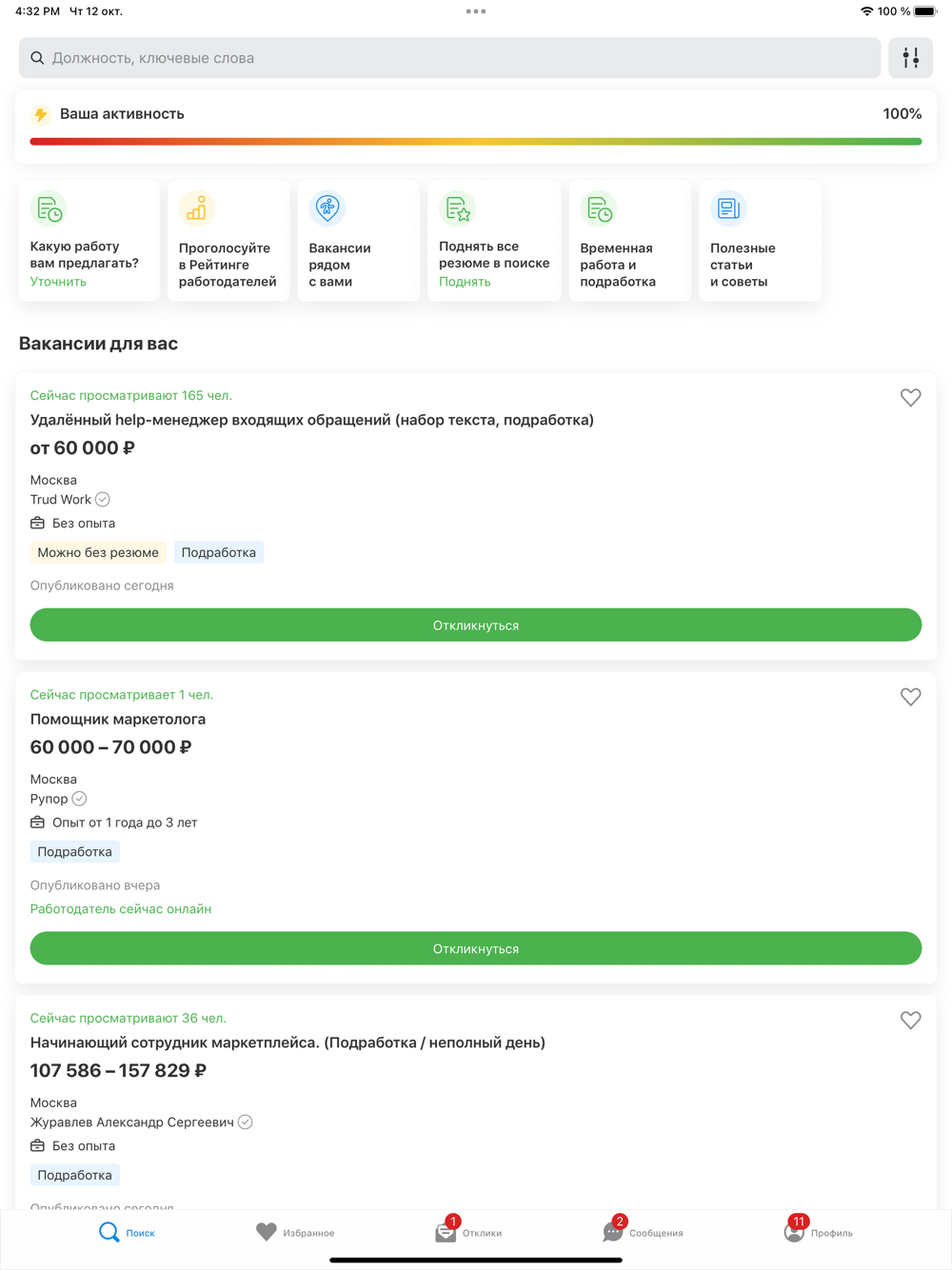Open useful articles newspaper icon
This screenshot has height=1270, width=952.
coord(729,208)
